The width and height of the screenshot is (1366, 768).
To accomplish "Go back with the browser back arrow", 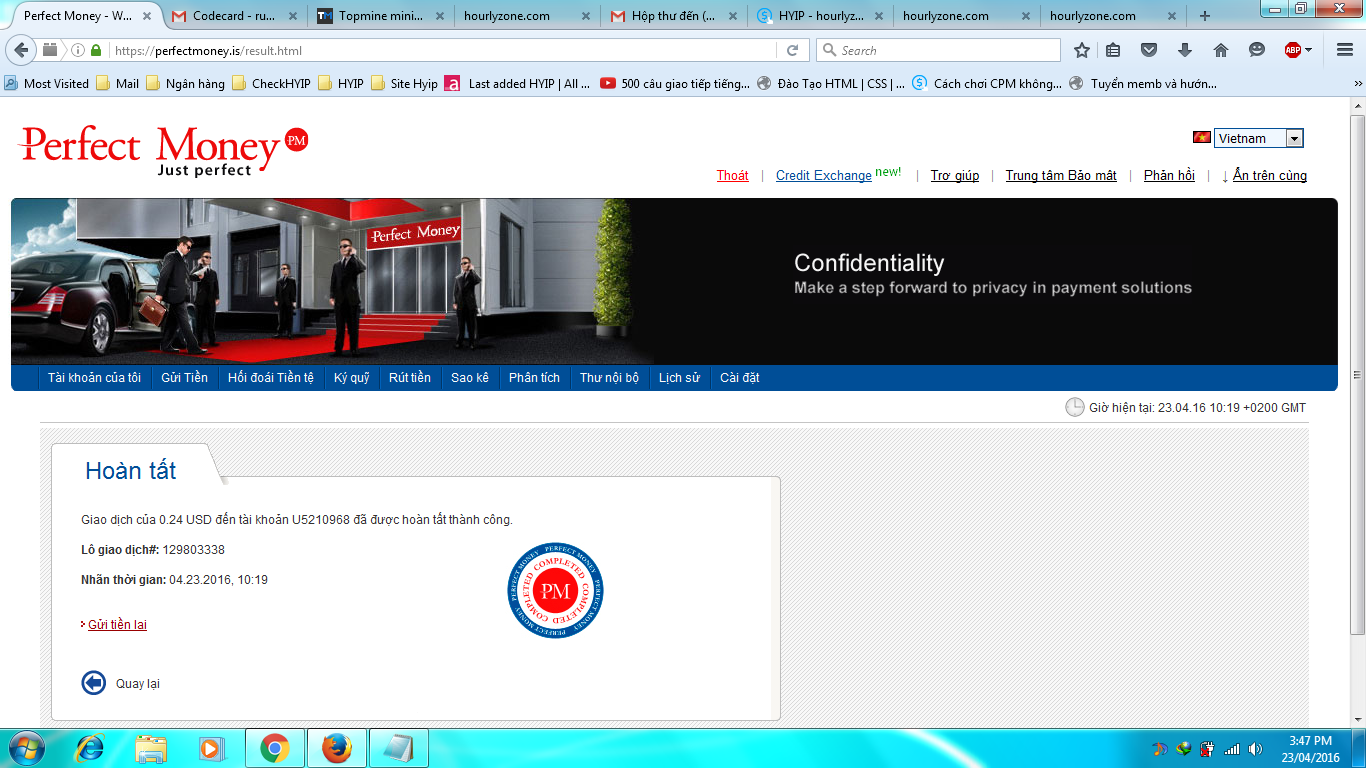I will click(22, 50).
